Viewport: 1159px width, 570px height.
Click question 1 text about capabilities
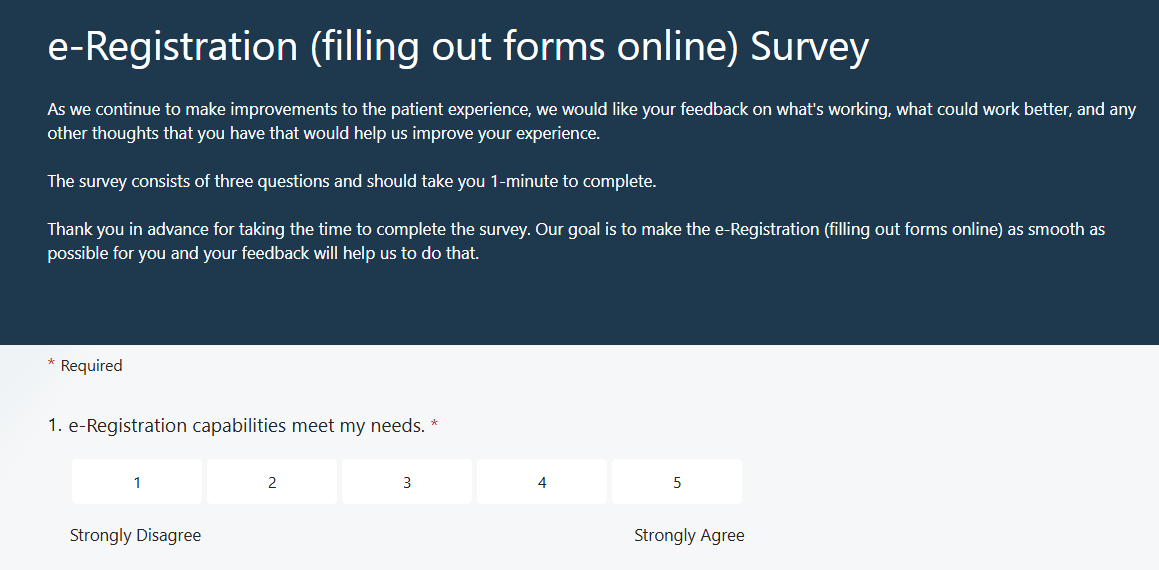tap(246, 426)
